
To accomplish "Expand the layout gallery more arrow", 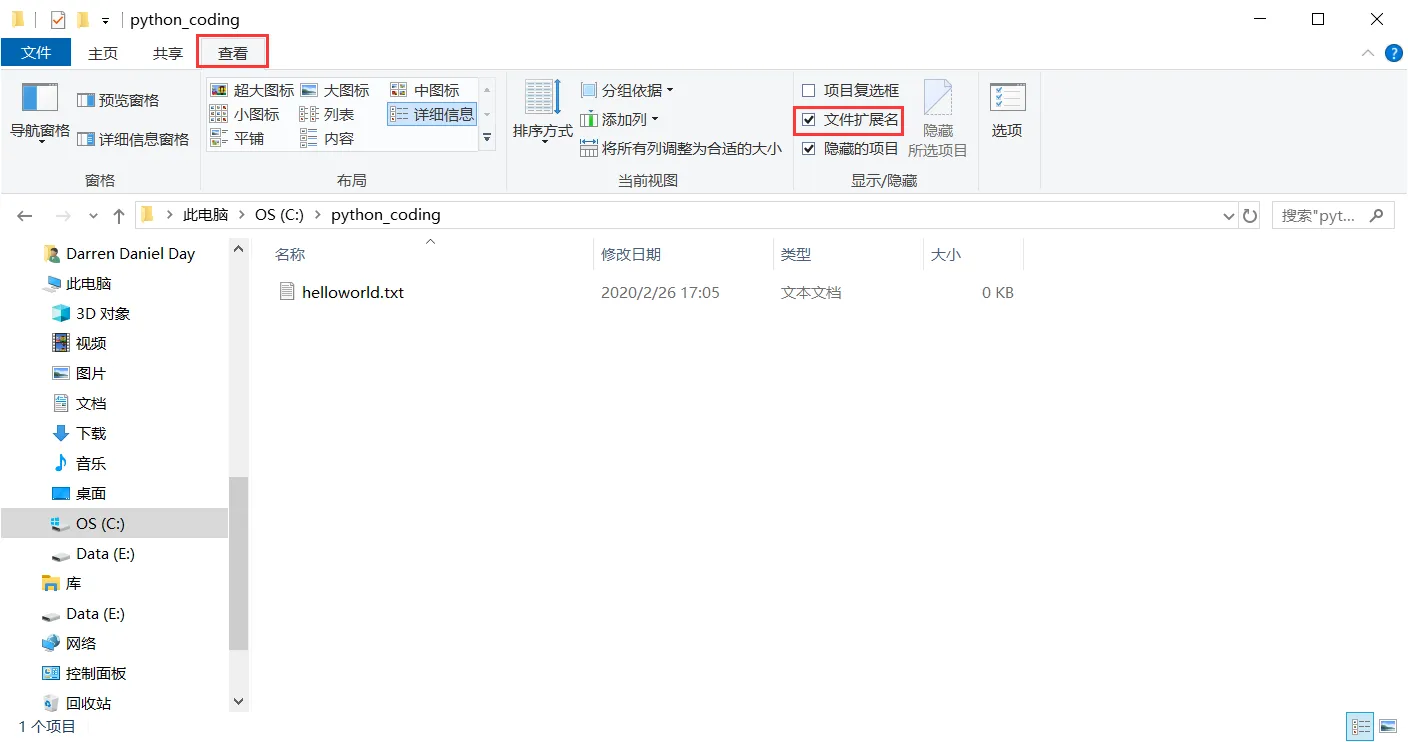I will (487, 138).
